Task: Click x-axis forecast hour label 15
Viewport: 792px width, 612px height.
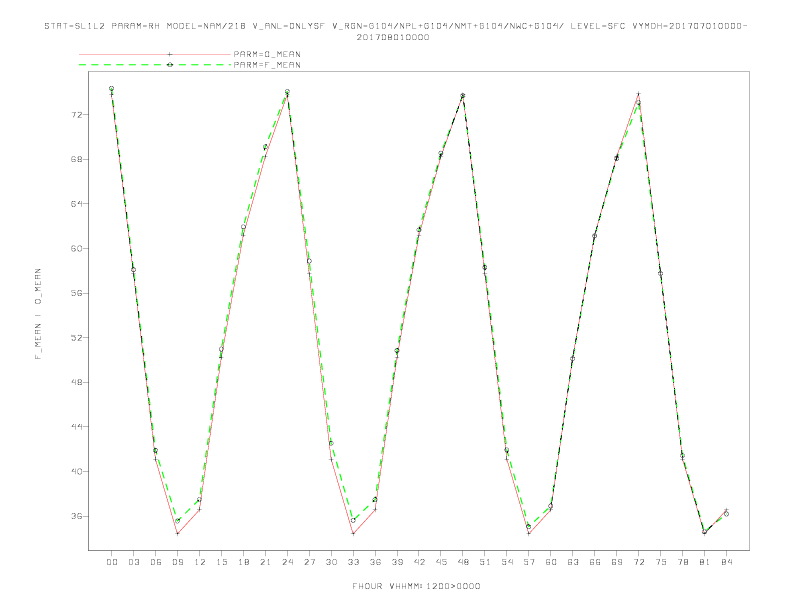Action: click(221, 562)
